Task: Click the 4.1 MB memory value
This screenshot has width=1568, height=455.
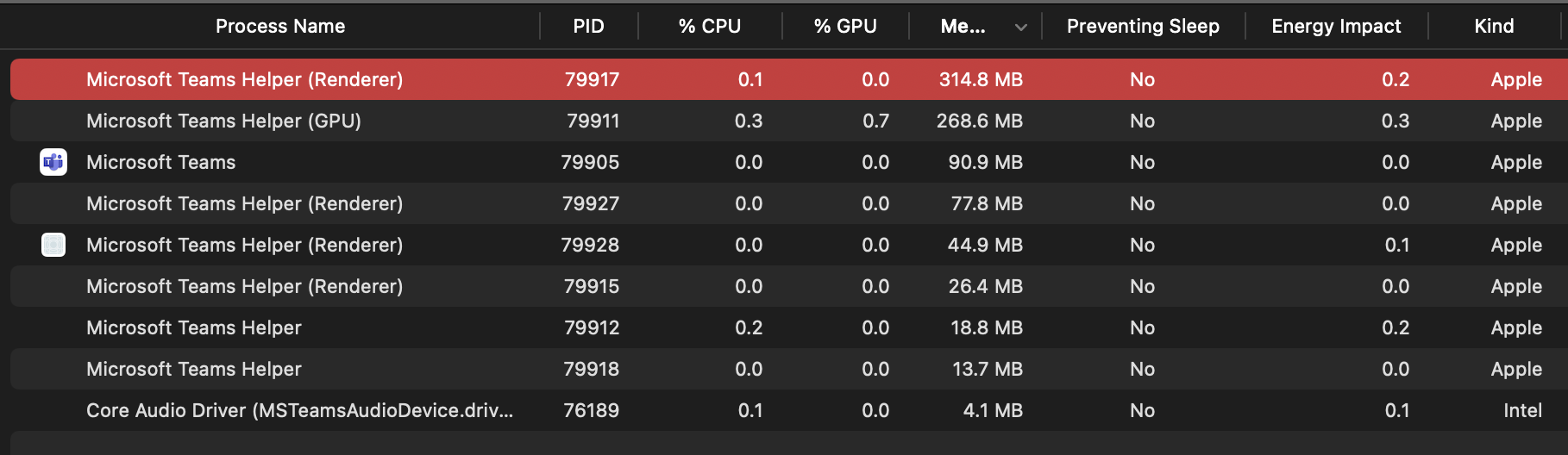Action: 993,410
